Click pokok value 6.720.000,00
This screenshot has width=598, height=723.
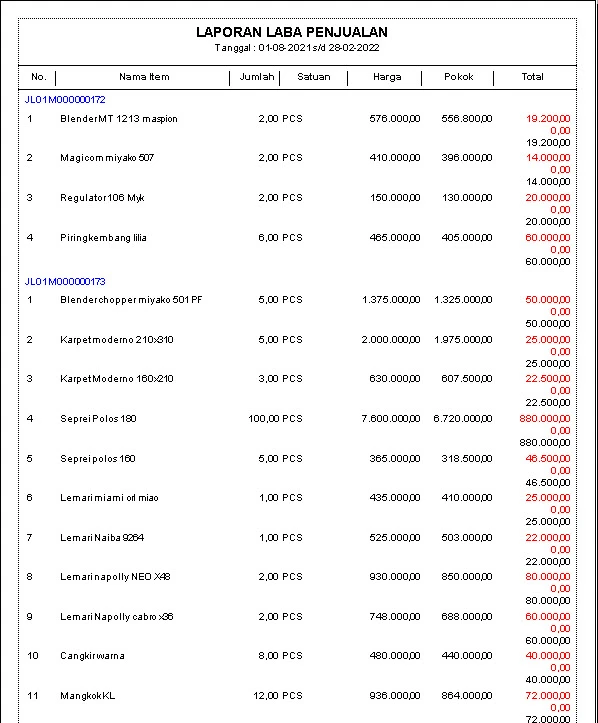pyautogui.click(x=463, y=419)
